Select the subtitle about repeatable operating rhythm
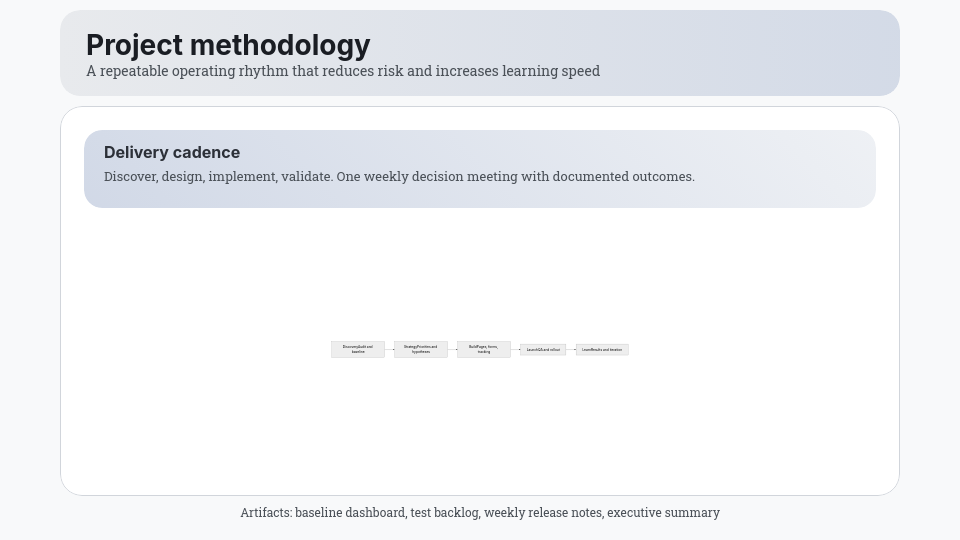960x540 pixels. coord(343,71)
